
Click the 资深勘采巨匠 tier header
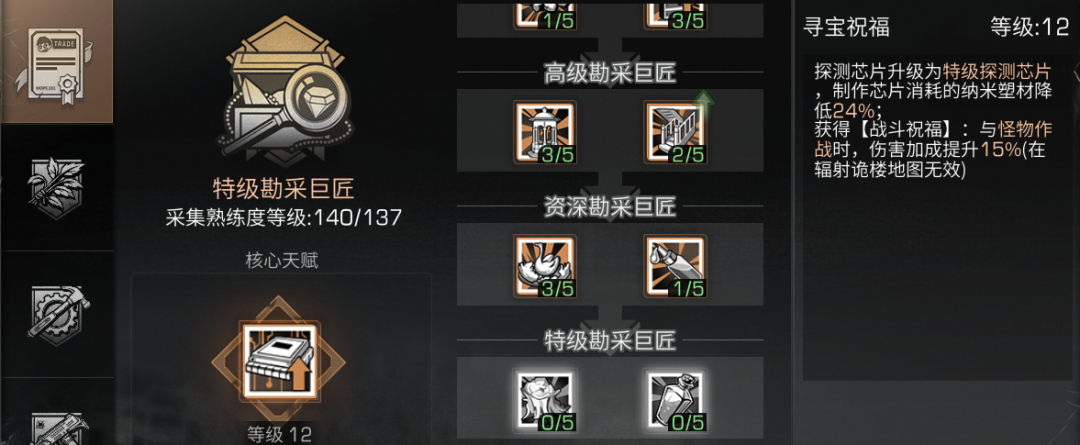[610, 206]
